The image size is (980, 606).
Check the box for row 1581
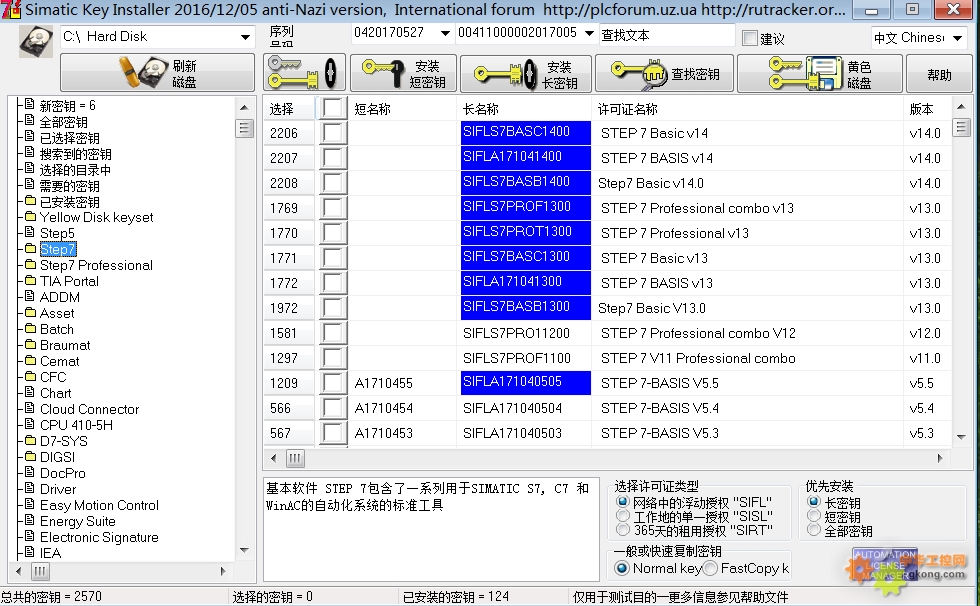[333, 332]
